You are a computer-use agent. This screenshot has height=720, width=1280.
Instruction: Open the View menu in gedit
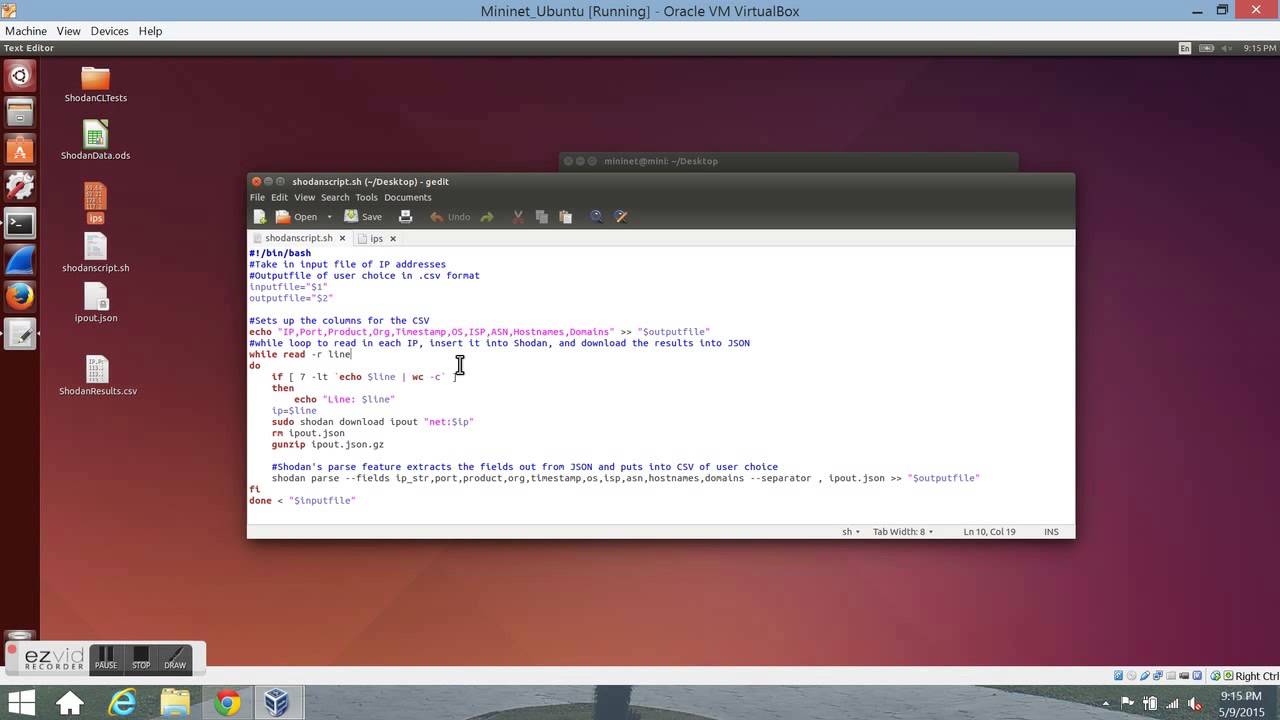point(304,197)
